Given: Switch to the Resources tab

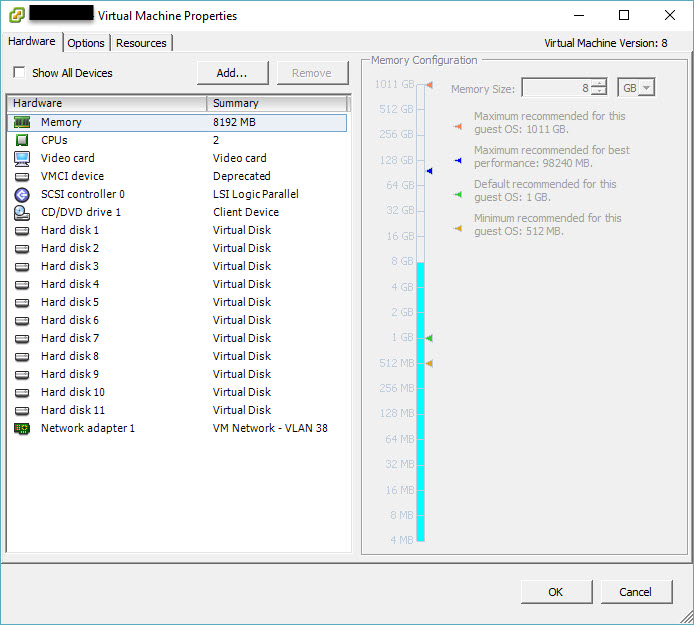Looking at the screenshot, I should [141, 43].
